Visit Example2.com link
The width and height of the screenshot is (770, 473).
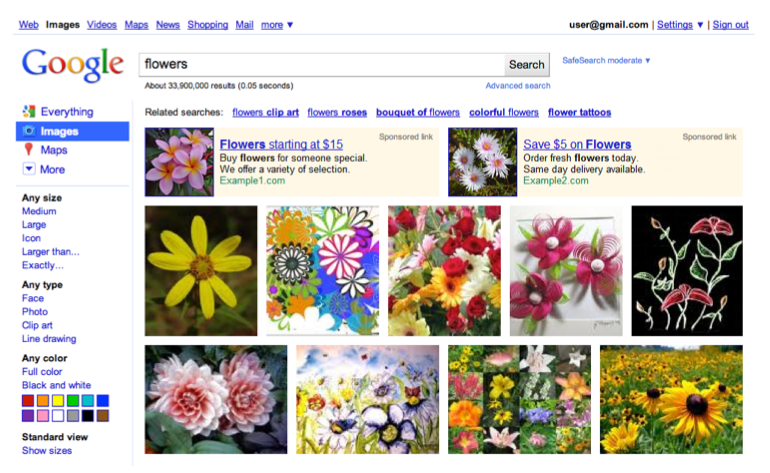point(556,181)
